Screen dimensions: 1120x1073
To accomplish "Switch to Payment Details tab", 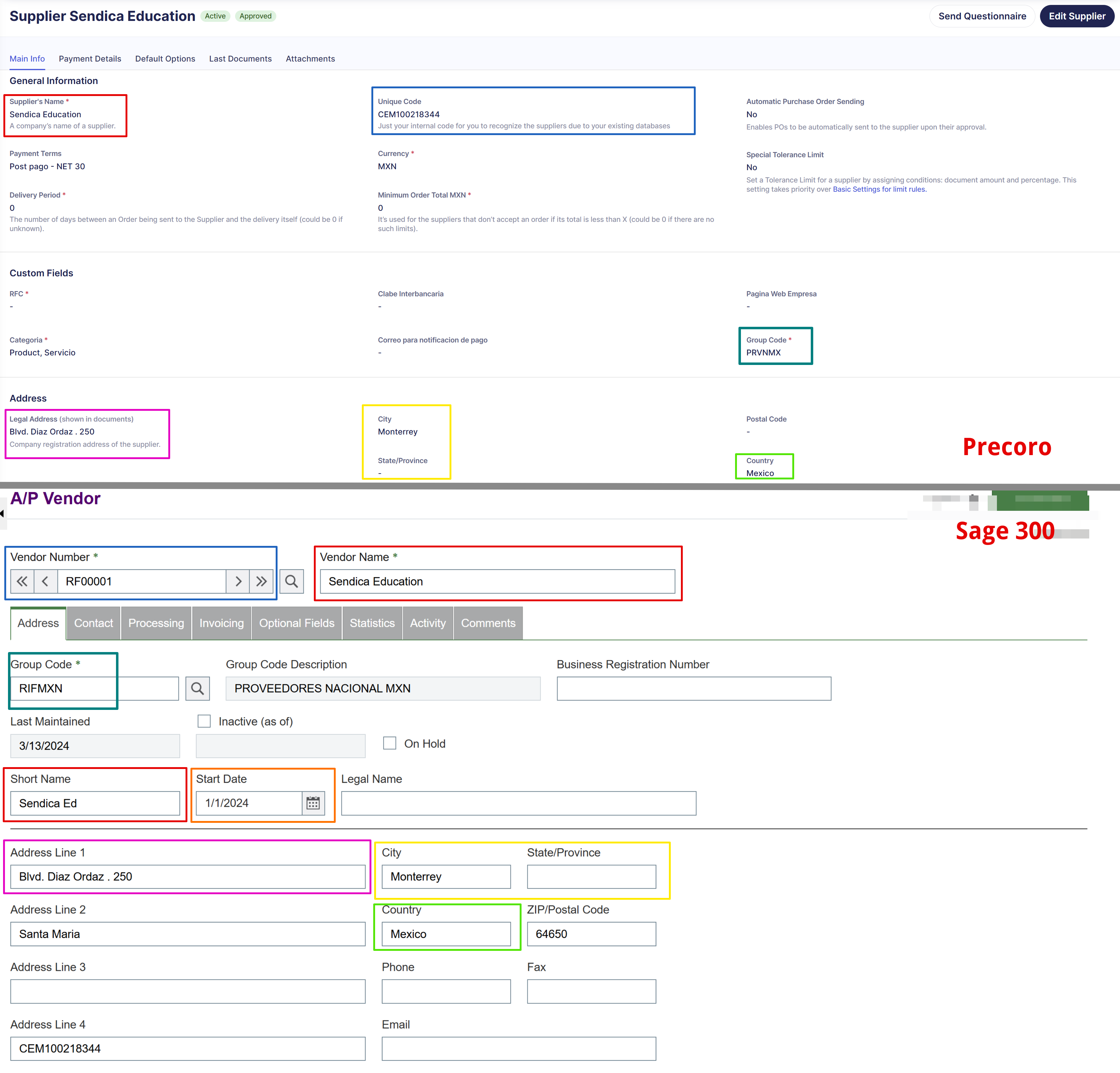I will [x=90, y=59].
